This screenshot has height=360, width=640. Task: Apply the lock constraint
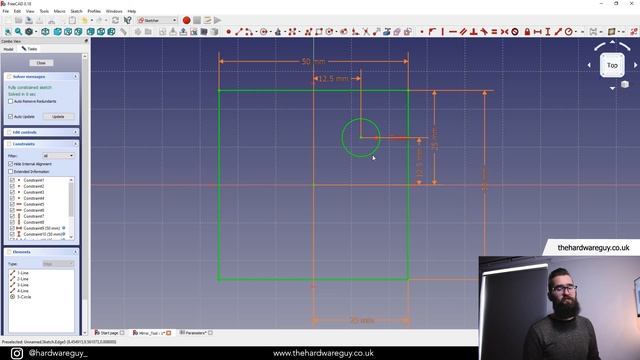tap(527, 31)
